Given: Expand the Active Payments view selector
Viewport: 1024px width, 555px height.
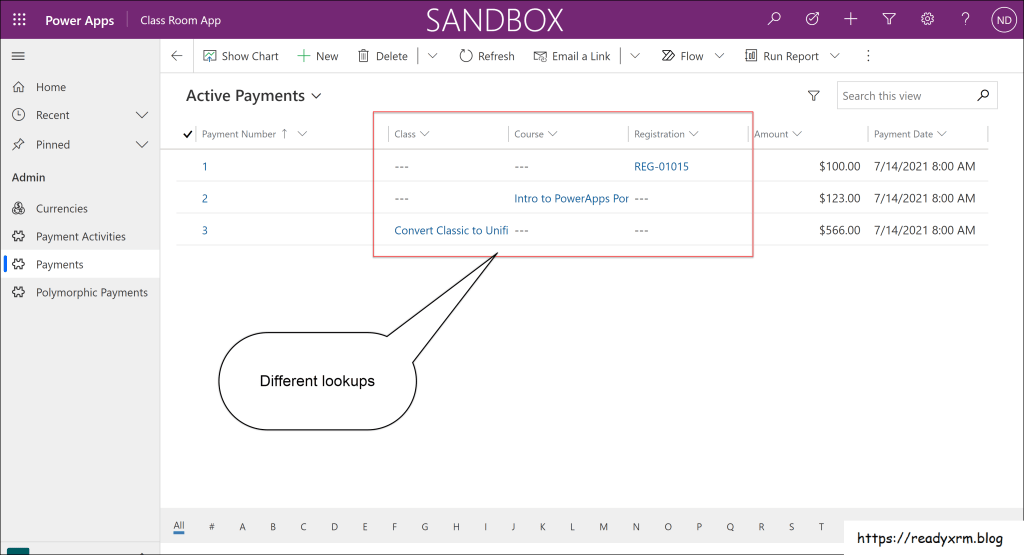Looking at the screenshot, I should click(x=317, y=96).
